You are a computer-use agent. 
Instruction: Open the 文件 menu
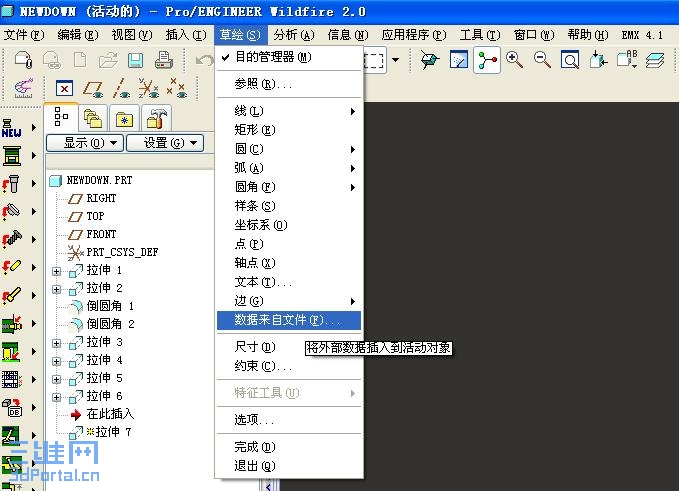click(24, 35)
